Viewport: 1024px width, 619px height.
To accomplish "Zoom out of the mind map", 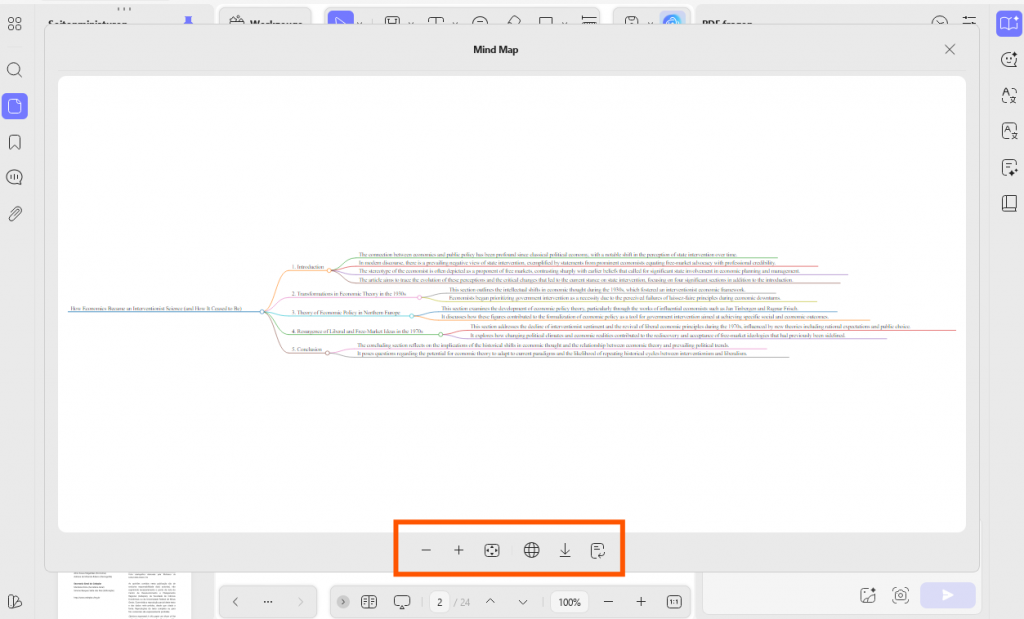I will coord(425,549).
